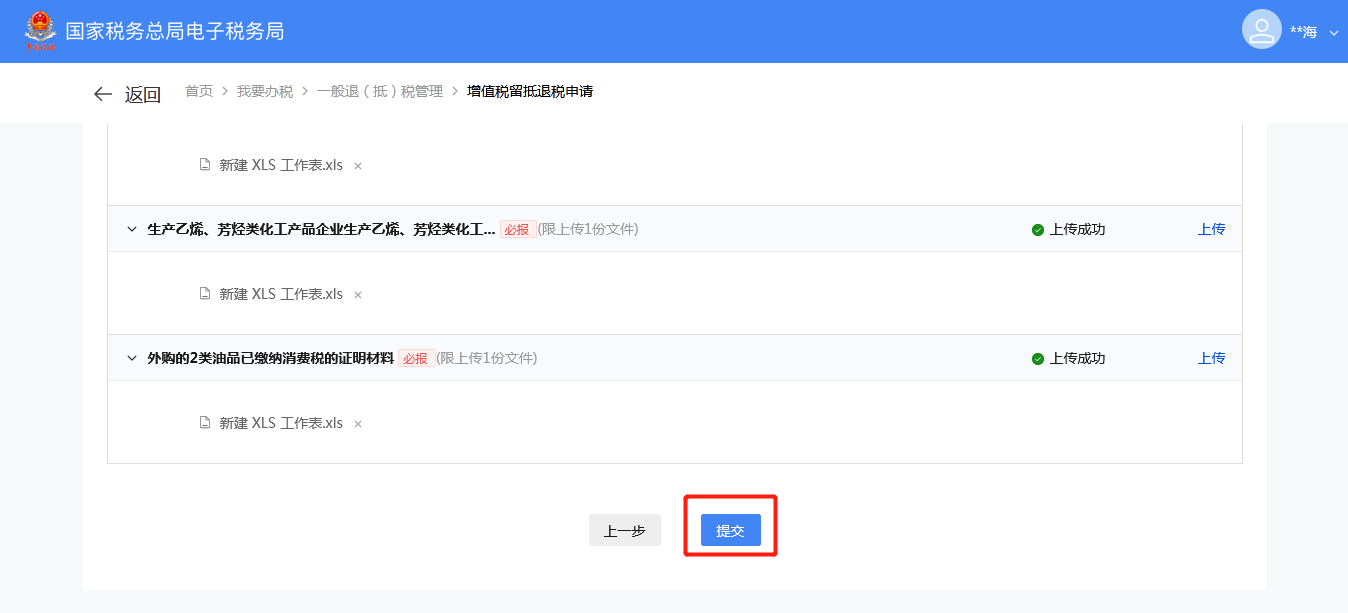Click the file icon of topmost xls file
Screen dimensions: 1348x613
(x=205, y=165)
